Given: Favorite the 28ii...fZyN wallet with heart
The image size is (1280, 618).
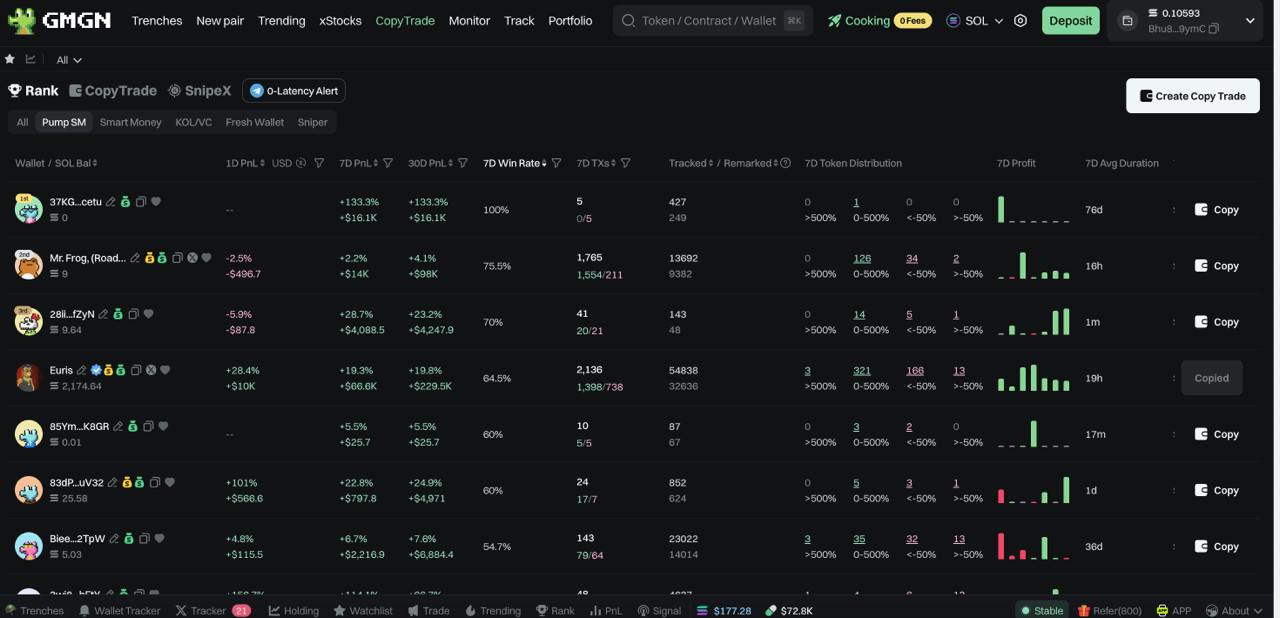Looking at the screenshot, I should point(148,314).
